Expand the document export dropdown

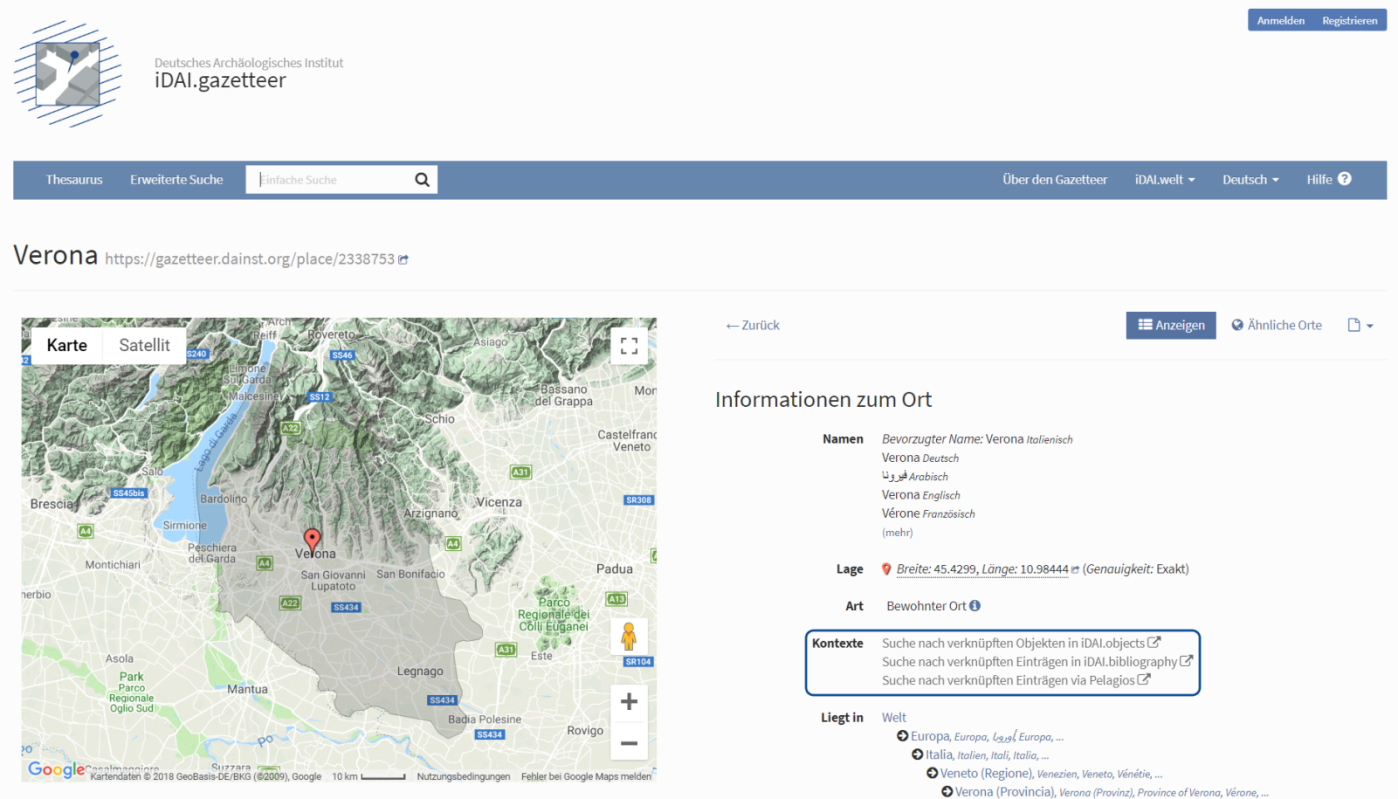tap(1360, 325)
